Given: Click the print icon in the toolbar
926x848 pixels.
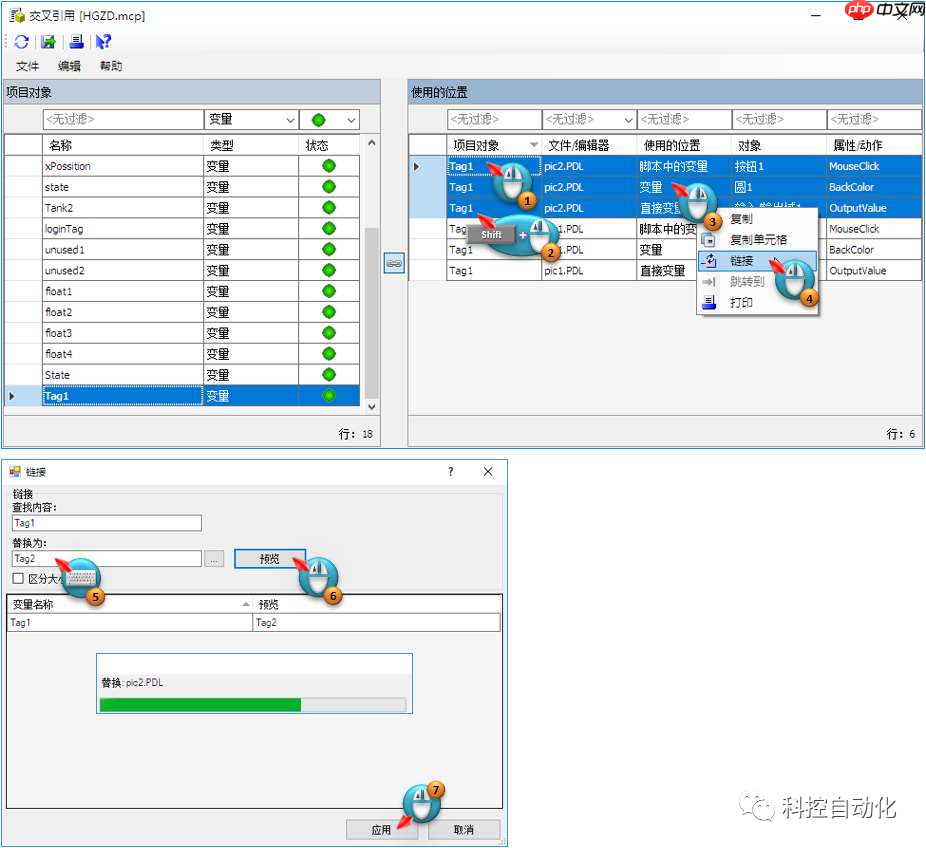Looking at the screenshot, I should (75, 42).
